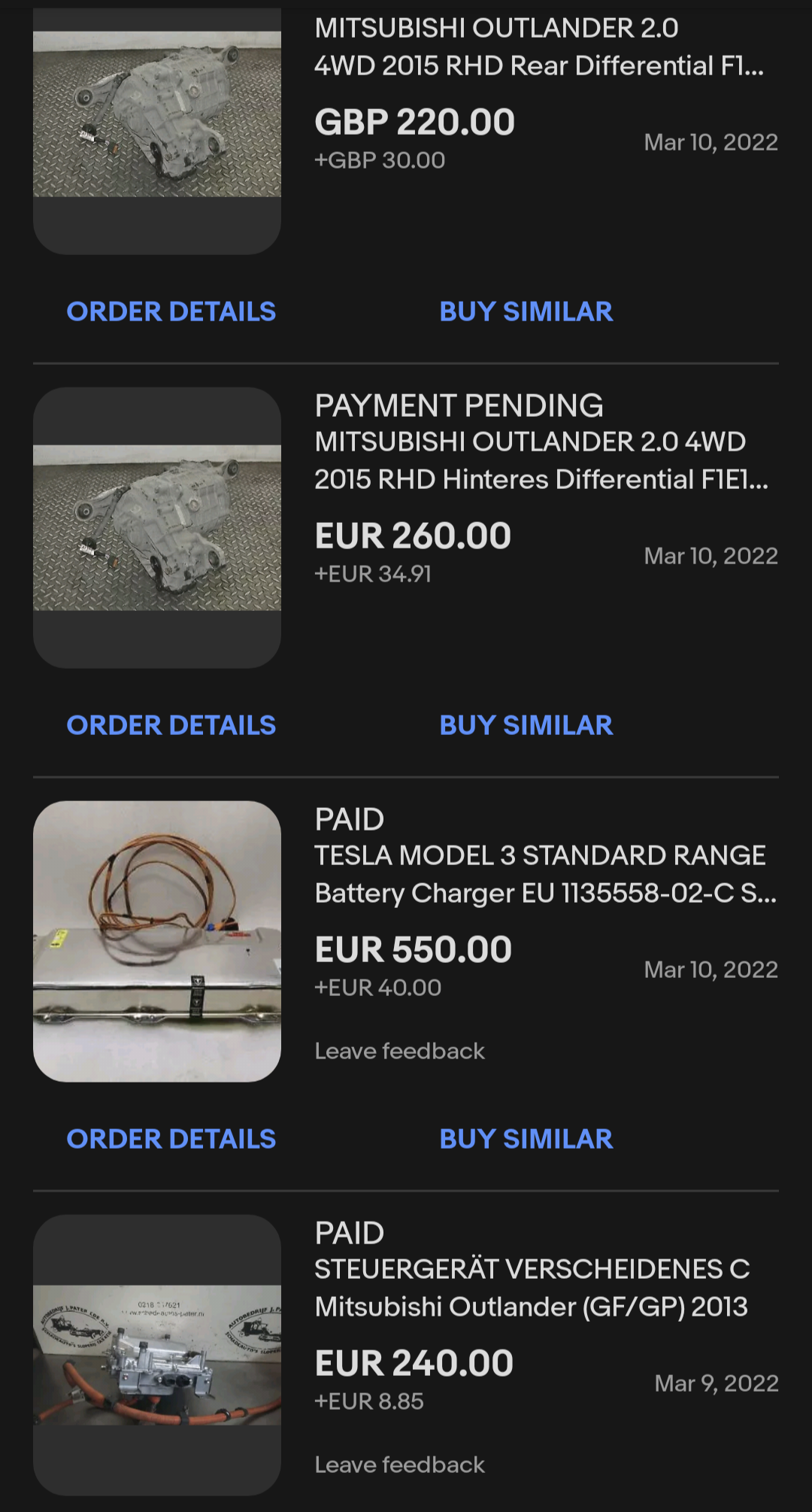Tap Buy Similar under the Tesla charger
Image resolution: width=812 pixels, height=1512 pixels.
point(526,1139)
